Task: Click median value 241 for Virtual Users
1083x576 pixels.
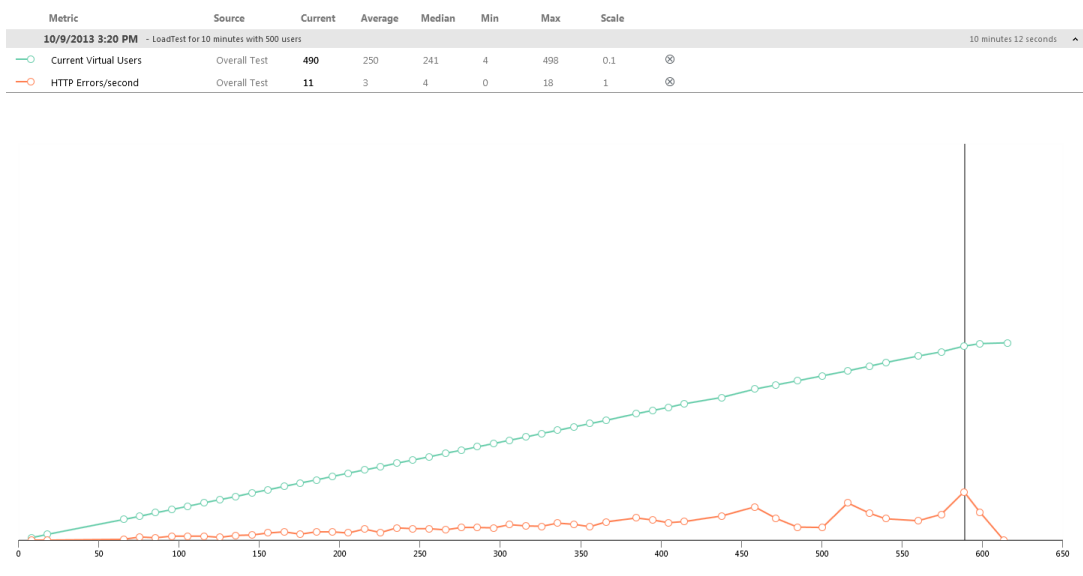Action: click(430, 60)
